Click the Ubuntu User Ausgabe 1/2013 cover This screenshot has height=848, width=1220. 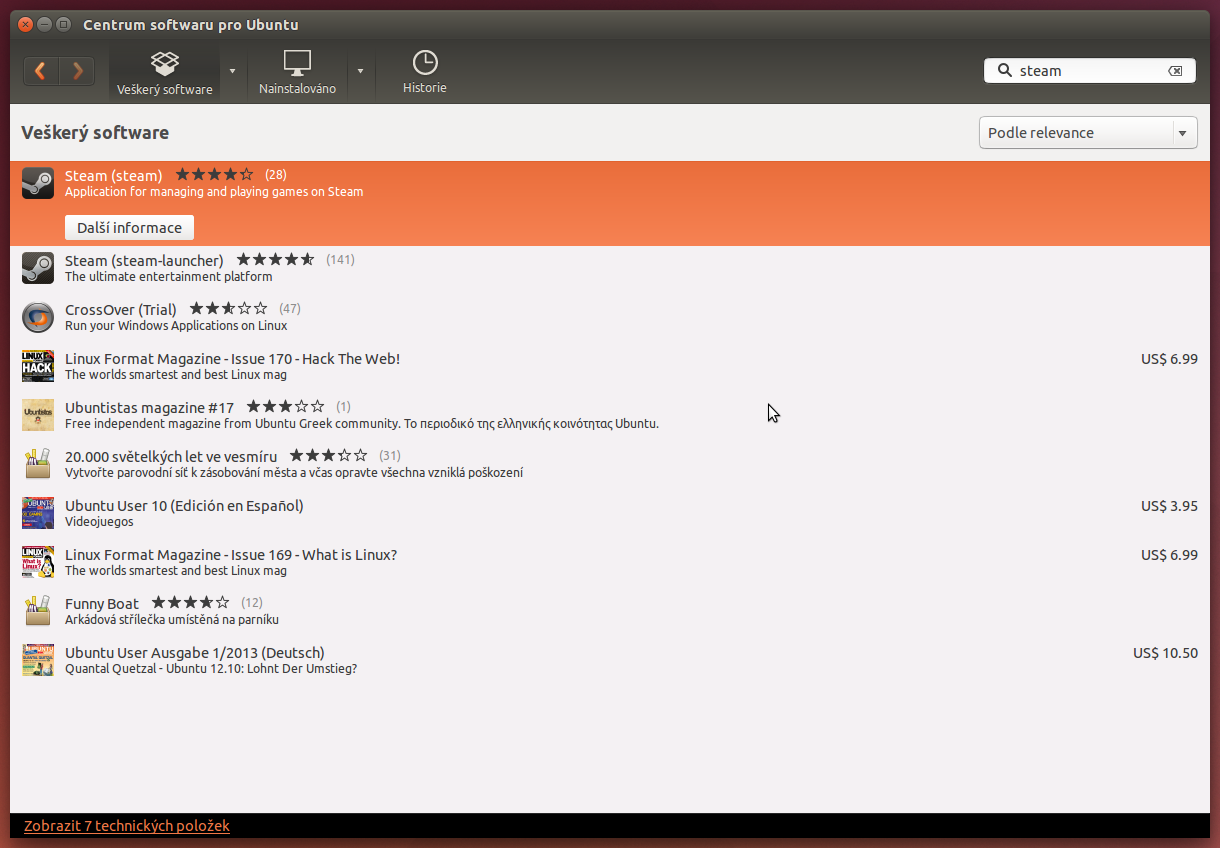point(38,660)
